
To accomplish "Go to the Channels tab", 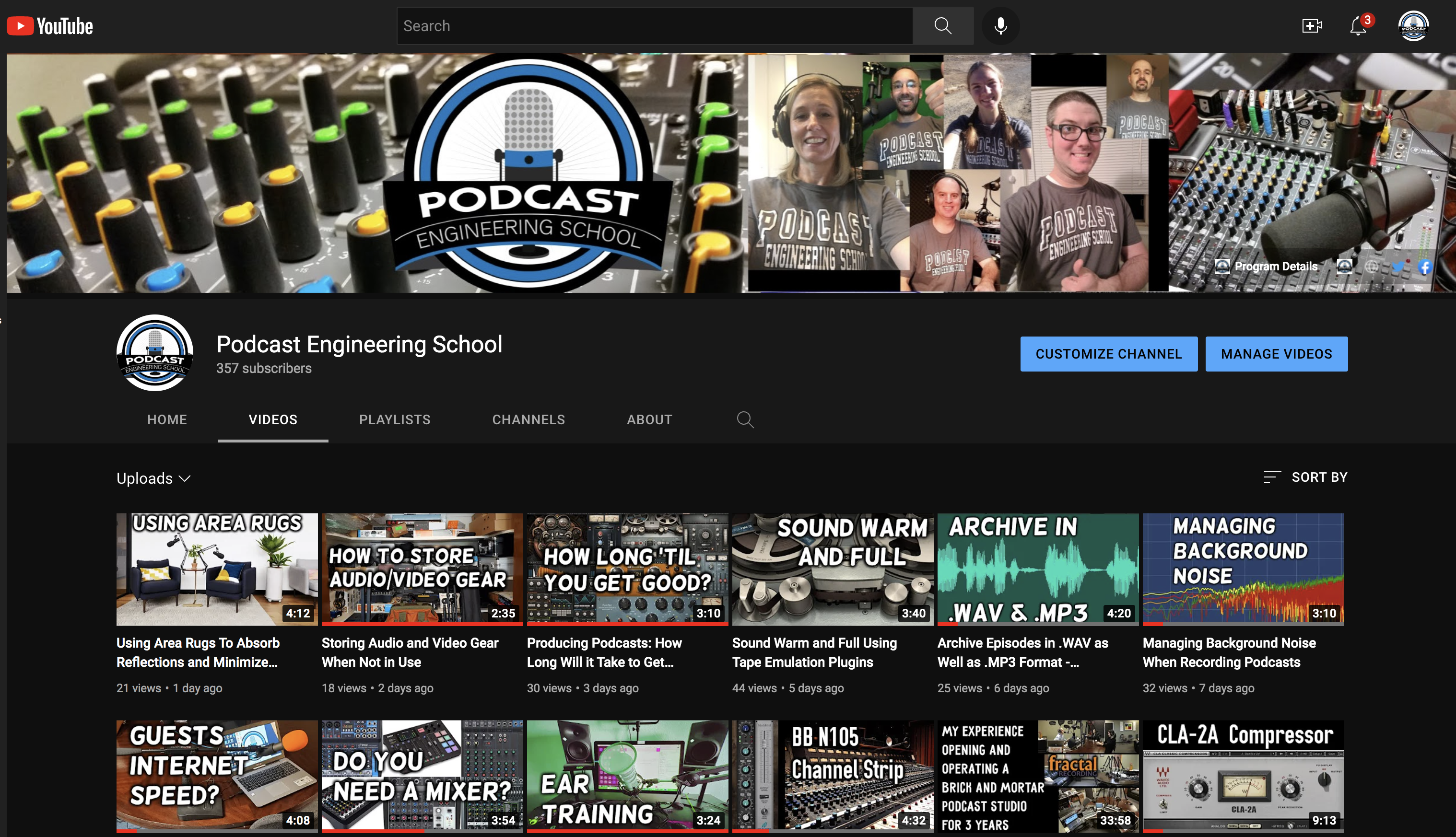I will 528,419.
